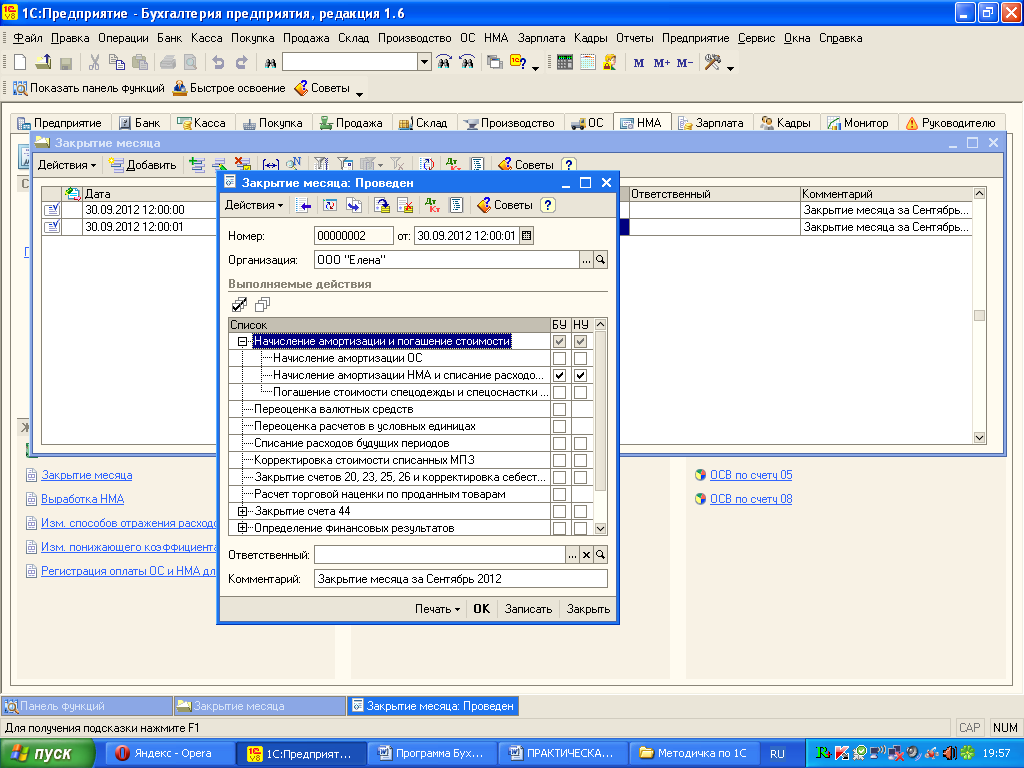Screen dimensions: 1024x768
Task: Open the Сервис menu
Action: coord(756,38)
